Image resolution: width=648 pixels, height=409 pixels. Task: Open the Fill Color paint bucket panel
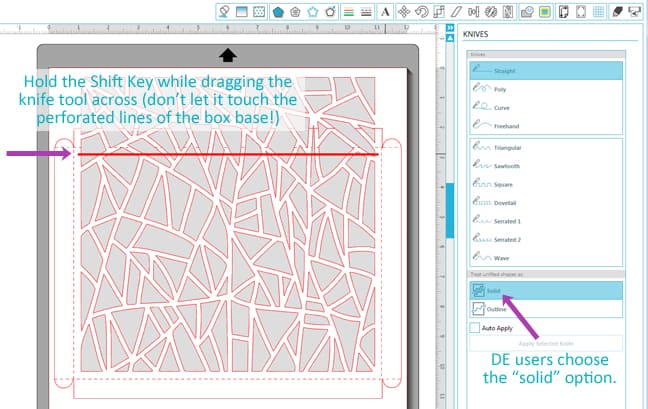click(x=225, y=12)
